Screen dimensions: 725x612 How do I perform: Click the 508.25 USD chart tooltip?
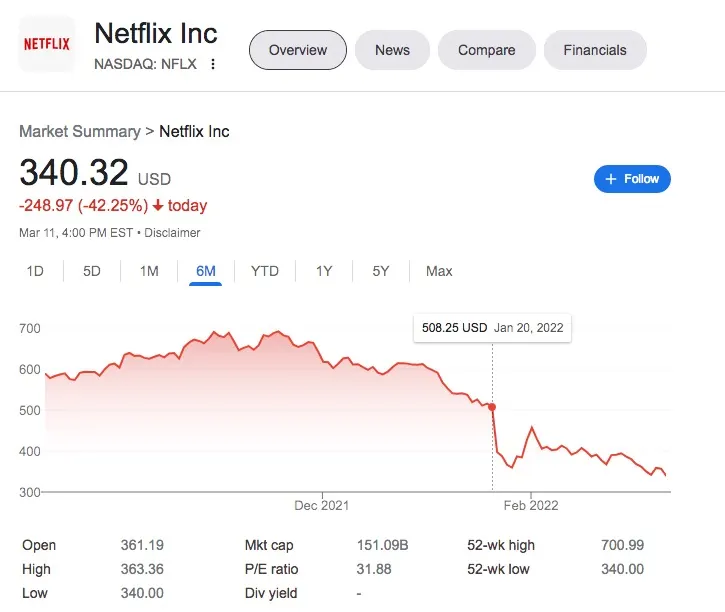pyautogui.click(x=492, y=327)
